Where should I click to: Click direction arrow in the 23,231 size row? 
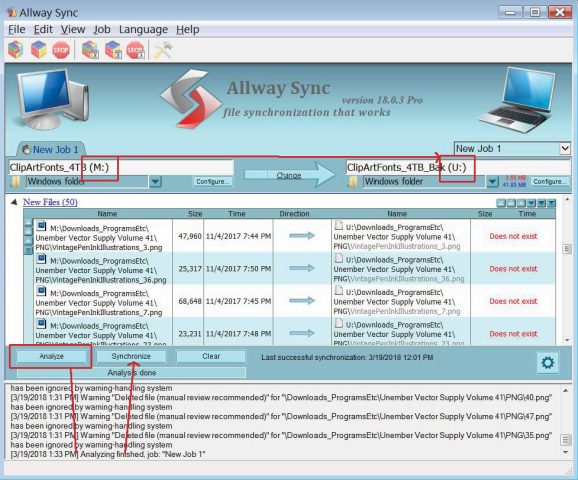[302, 333]
